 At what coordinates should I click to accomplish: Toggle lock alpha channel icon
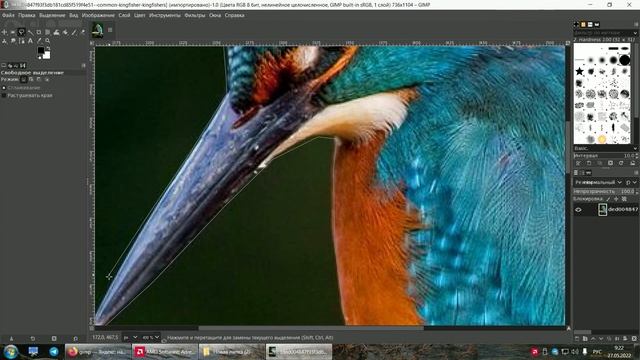(624, 199)
